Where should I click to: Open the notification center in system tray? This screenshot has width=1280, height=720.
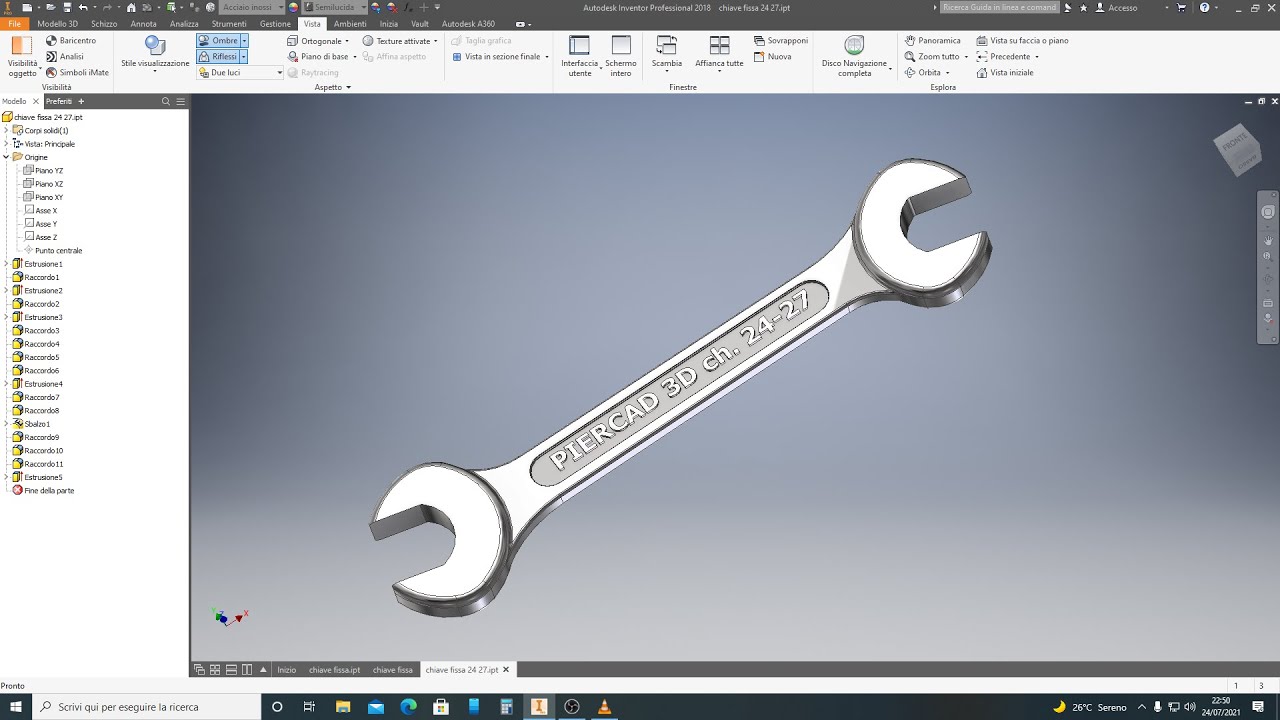[x=1259, y=707]
